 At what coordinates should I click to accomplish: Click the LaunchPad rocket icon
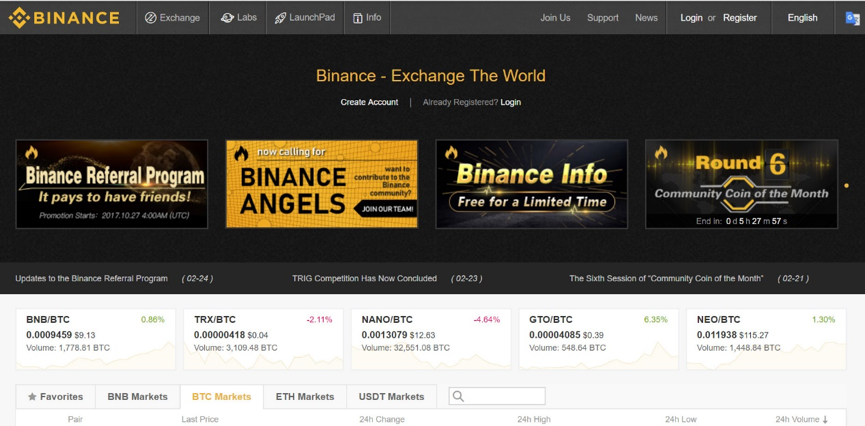(x=280, y=18)
